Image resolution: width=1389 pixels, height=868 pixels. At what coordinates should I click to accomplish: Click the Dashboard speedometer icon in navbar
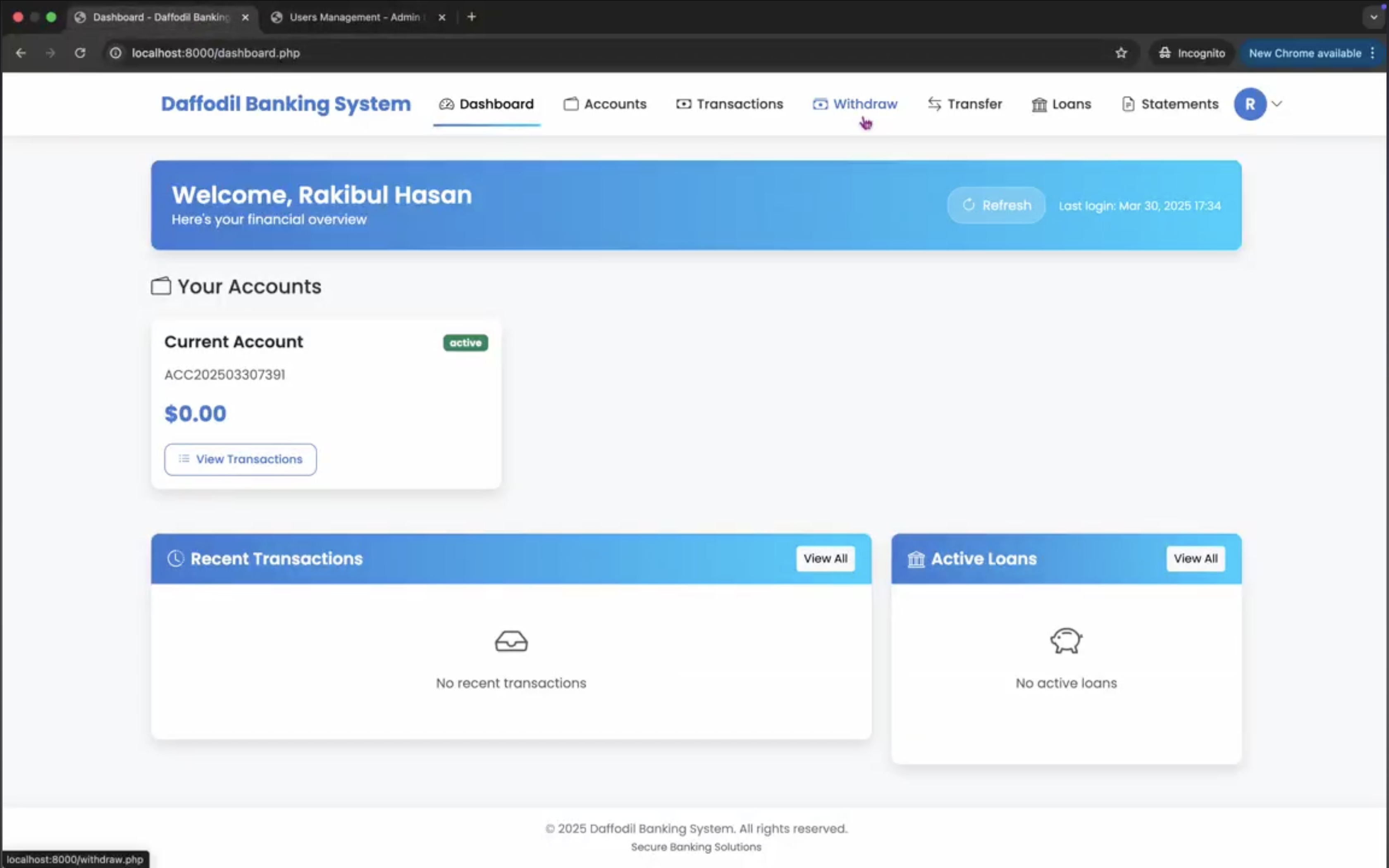[x=446, y=104]
